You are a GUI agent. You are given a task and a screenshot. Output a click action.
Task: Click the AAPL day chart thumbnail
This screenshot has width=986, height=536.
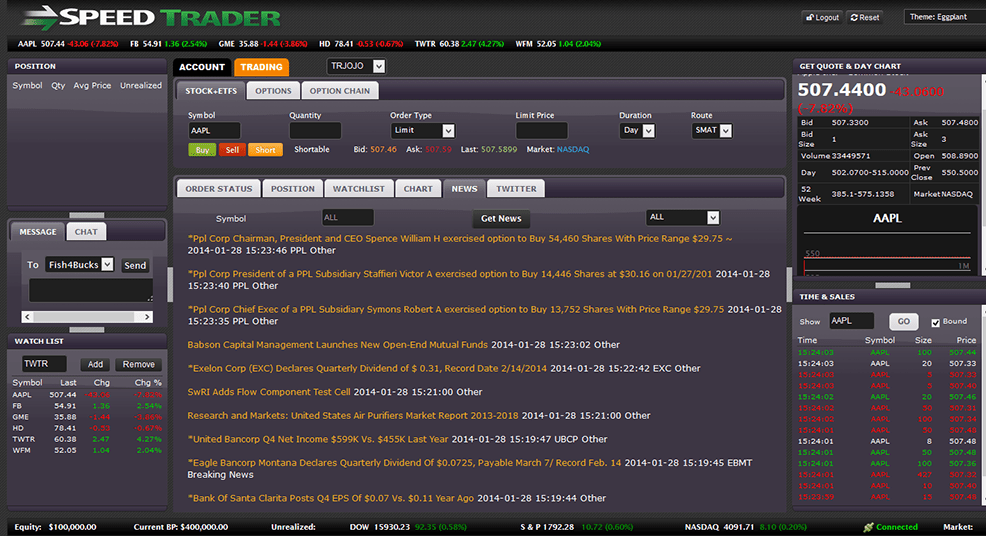coord(887,240)
